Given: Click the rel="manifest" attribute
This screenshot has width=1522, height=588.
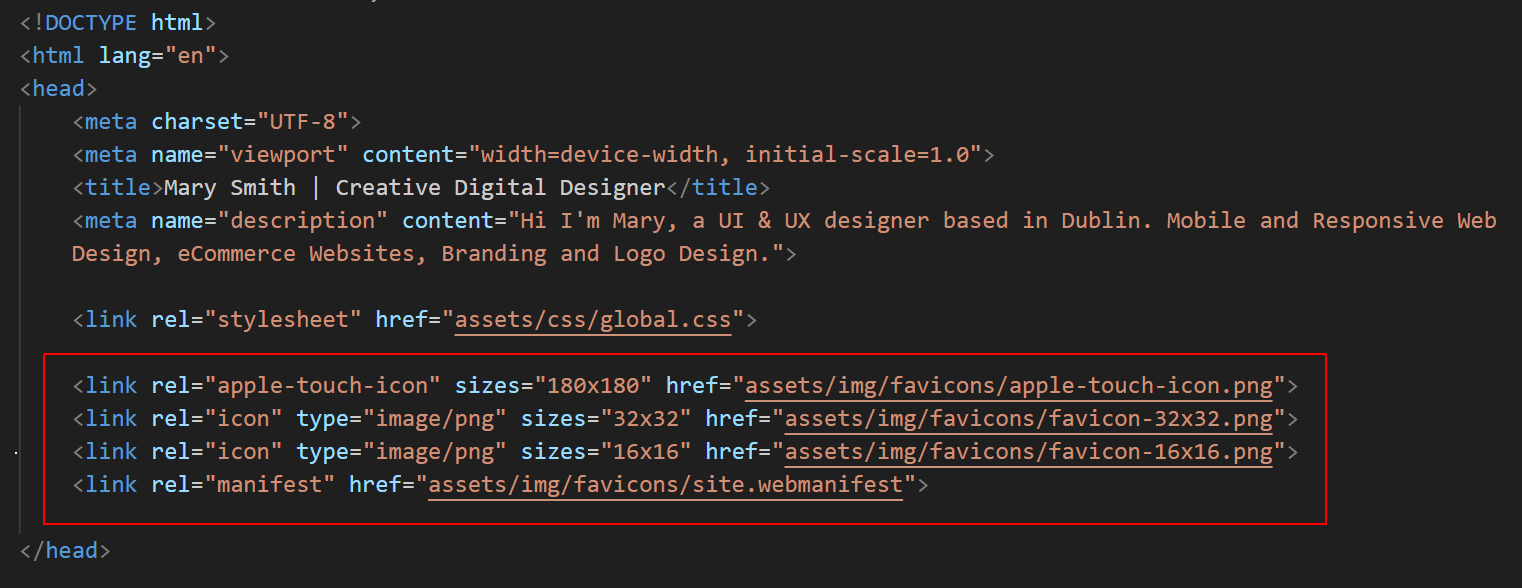Looking at the screenshot, I should pos(253,484).
